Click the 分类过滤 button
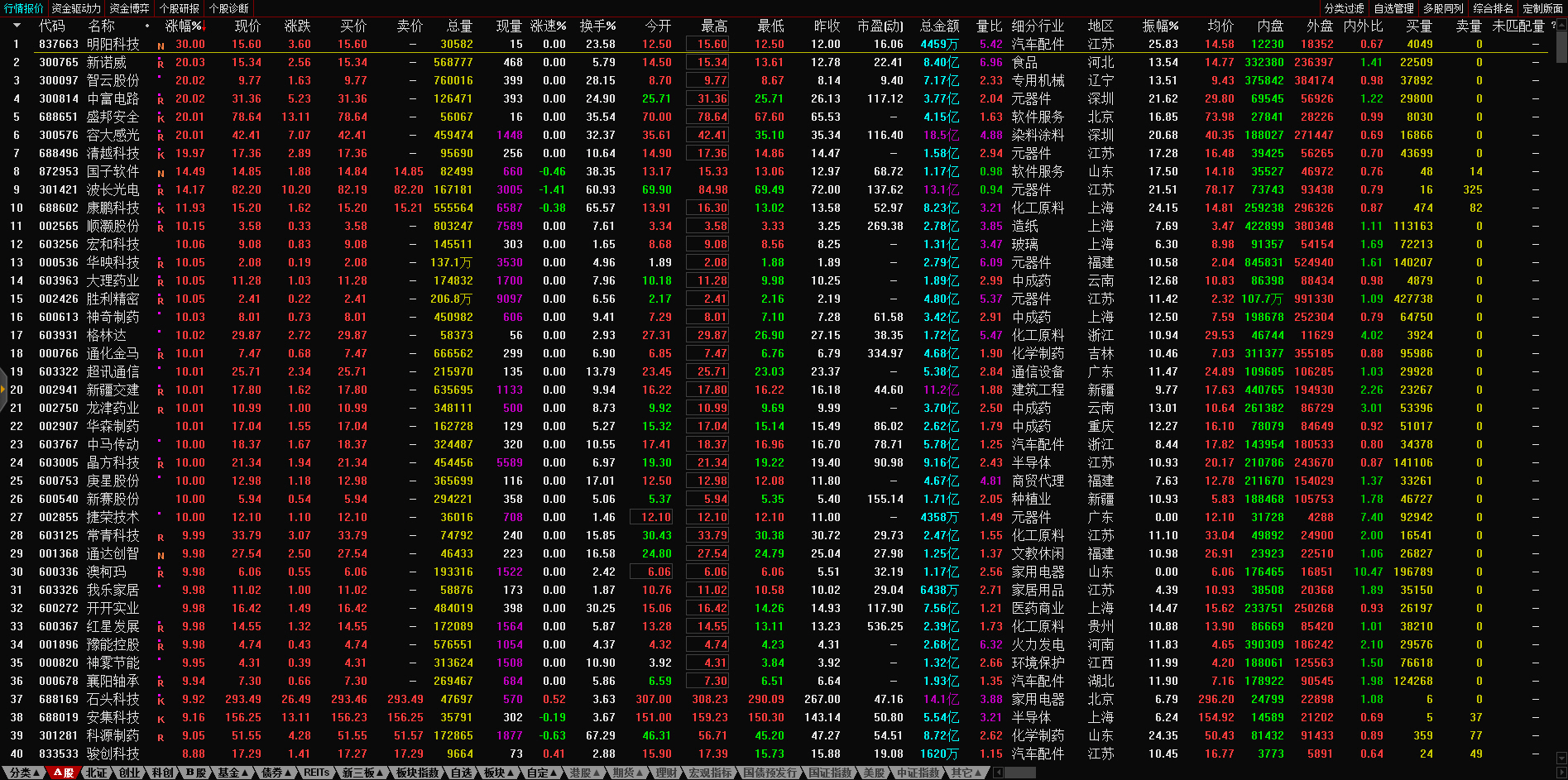Viewport: 1568px width, 780px height. tap(1344, 8)
